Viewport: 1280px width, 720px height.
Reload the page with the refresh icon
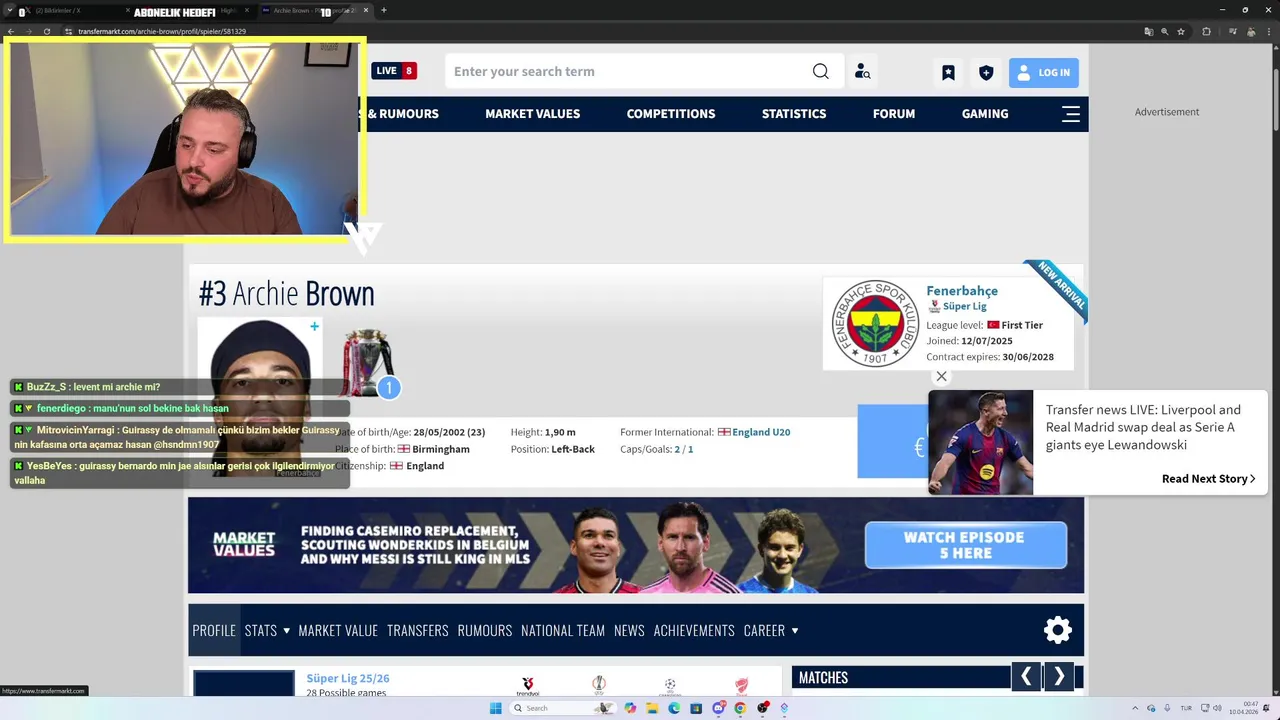(46, 31)
